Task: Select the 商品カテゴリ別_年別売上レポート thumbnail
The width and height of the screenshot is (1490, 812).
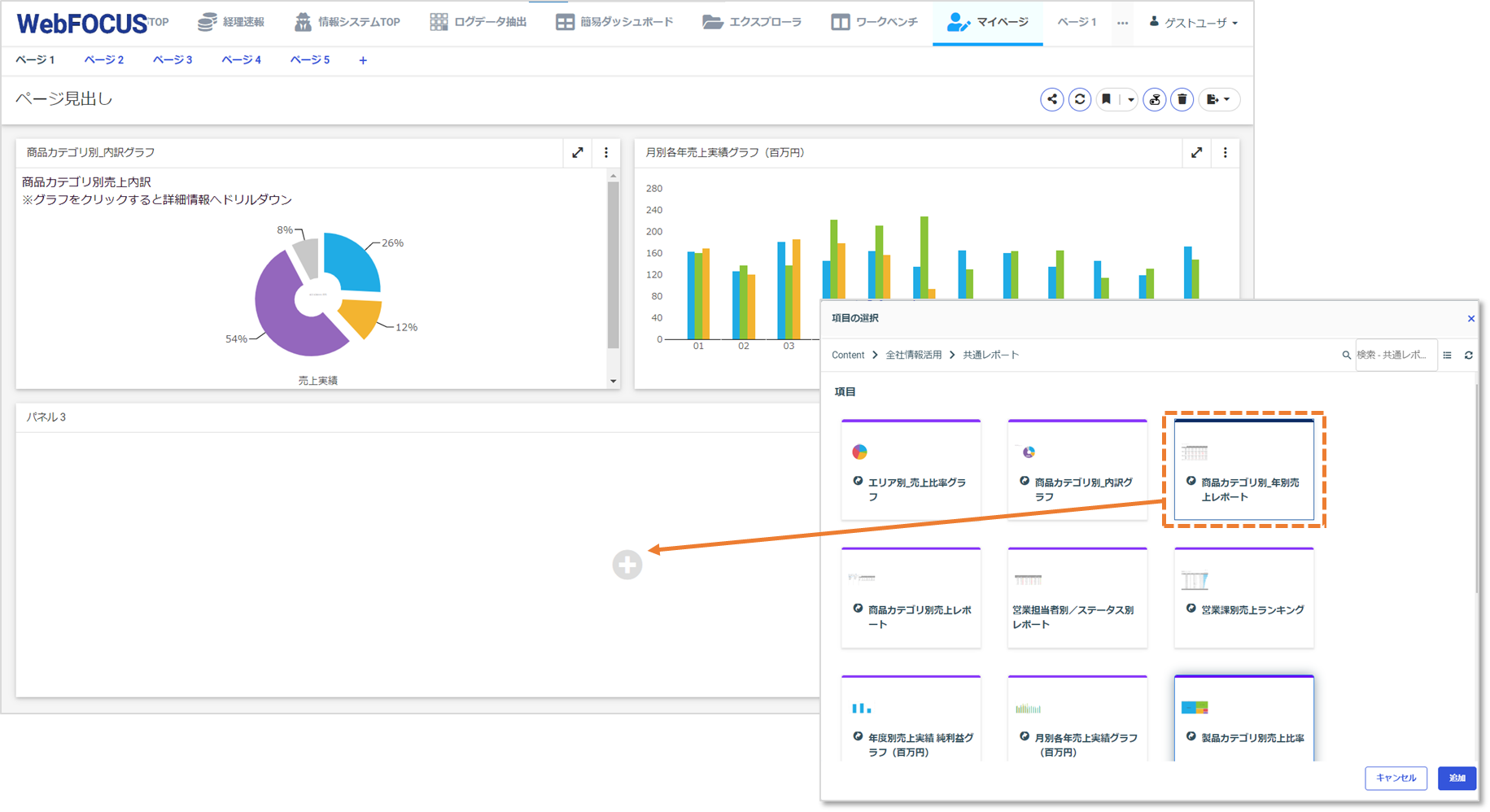Action: [x=1243, y=470]
